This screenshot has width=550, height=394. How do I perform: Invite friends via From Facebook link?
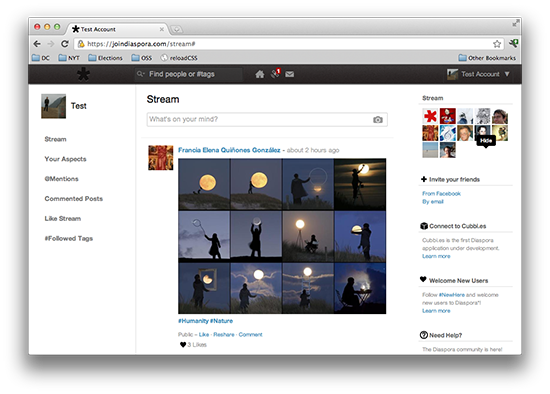441,194
